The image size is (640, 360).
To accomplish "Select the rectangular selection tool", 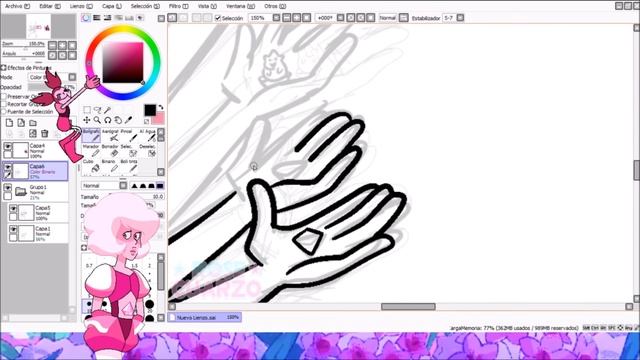I will pyautogui.click(x=87, y=110).
